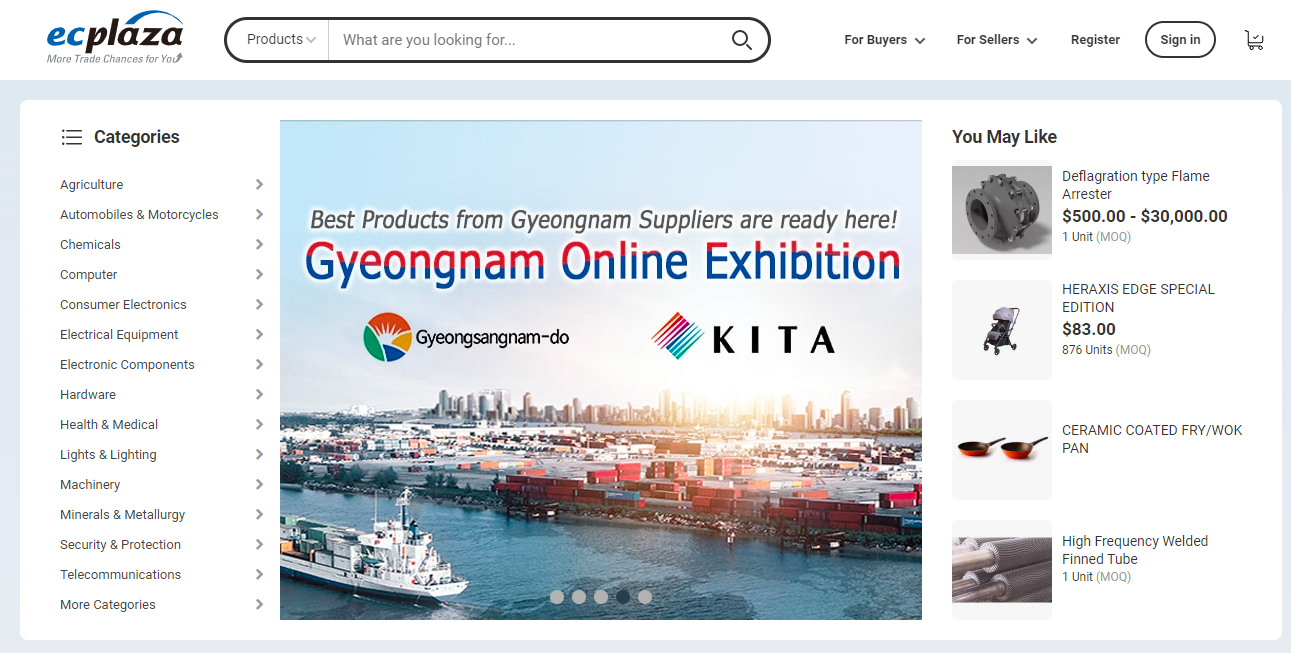The image size is (1291, 653).
Task: Expand the Machinery chevron arrow
Action: 259,485
